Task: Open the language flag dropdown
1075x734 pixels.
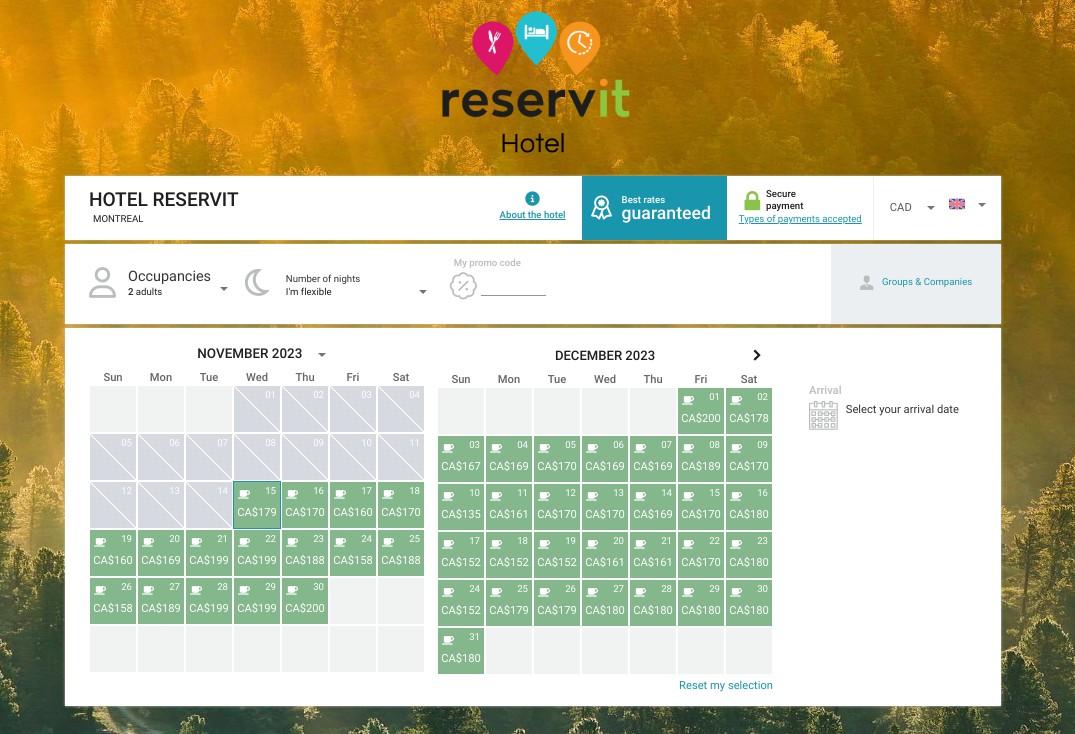Action: (967, 205)
